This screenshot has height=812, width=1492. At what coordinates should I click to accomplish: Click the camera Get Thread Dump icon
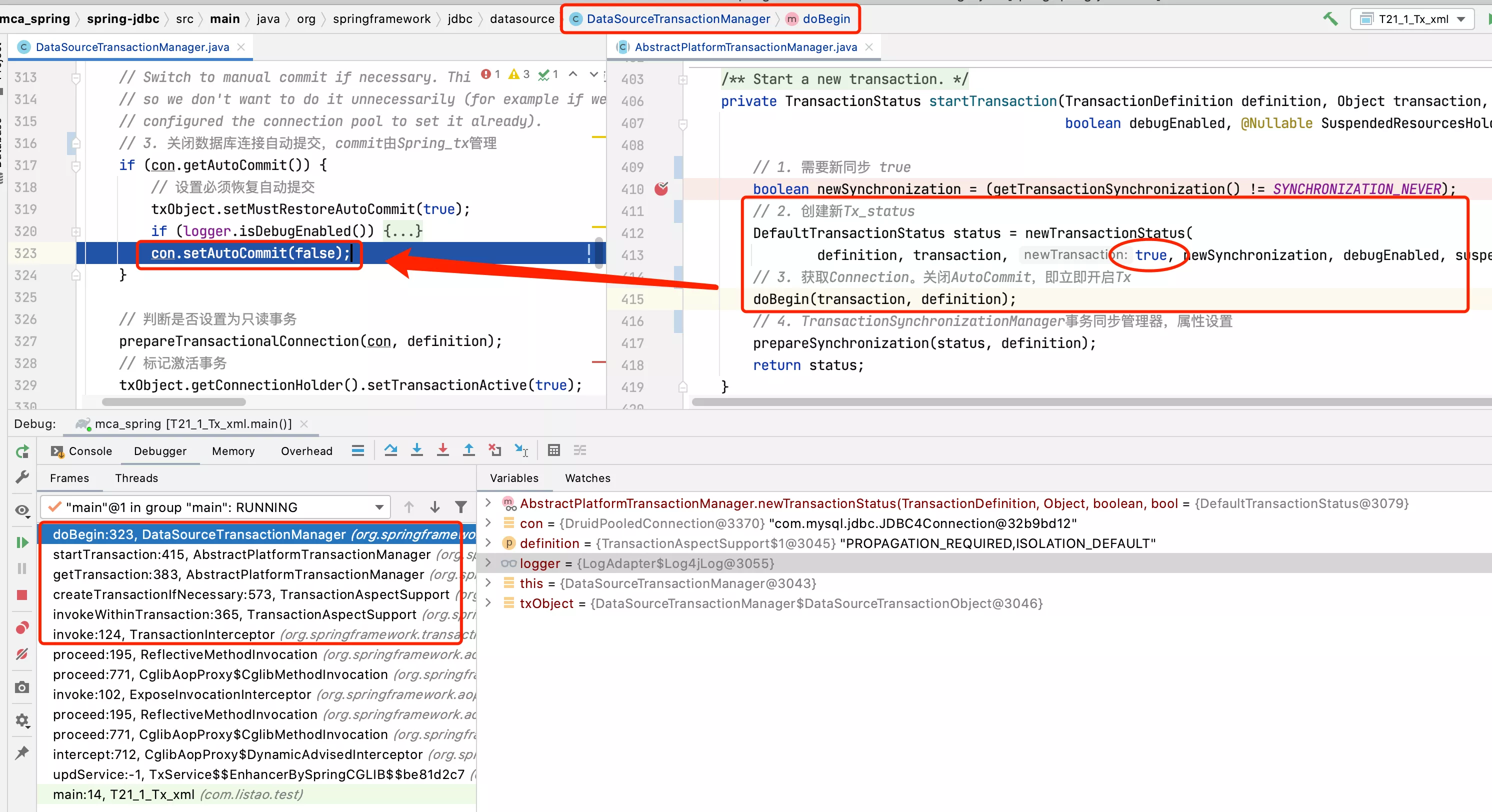(22, 687)
